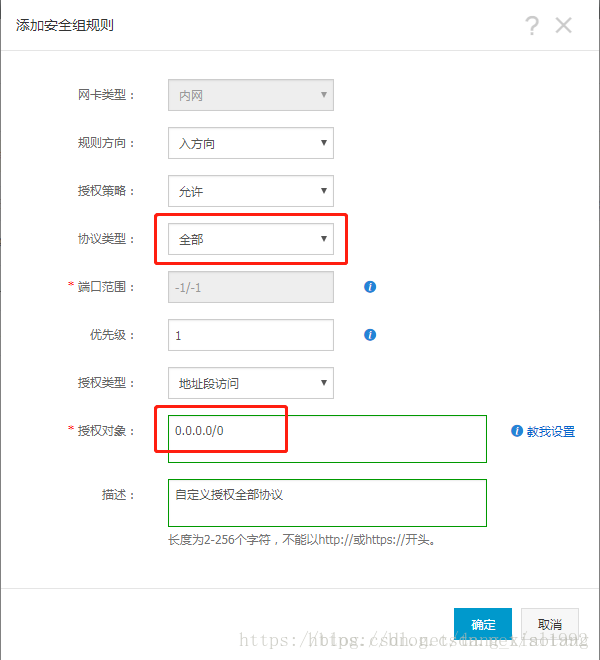The width and height of the screenshot is (600, 660).
Task: Click the 描述 text area
Action: tap(328, 503)
